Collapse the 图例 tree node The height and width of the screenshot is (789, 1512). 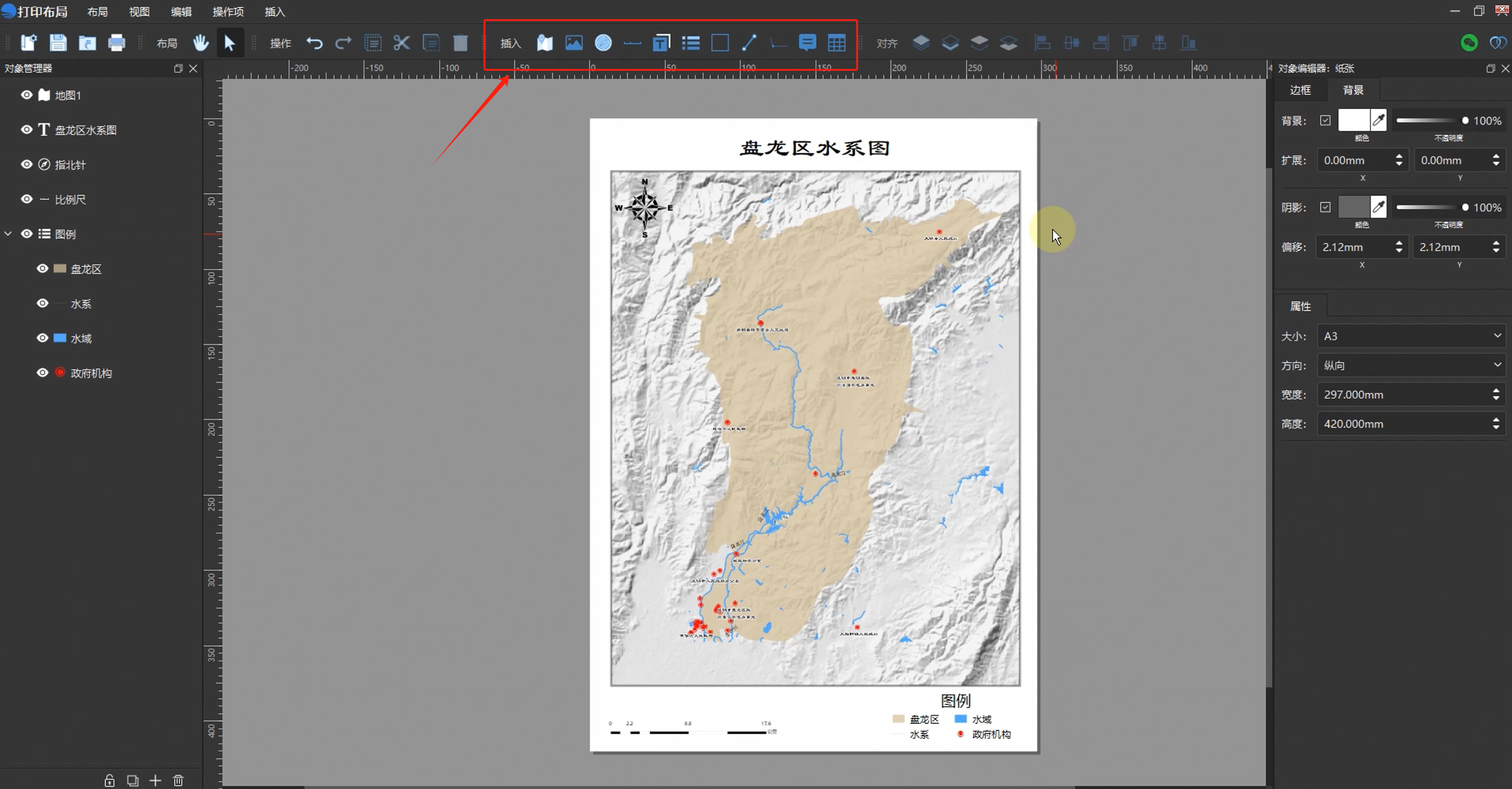[x=8, y=234]
